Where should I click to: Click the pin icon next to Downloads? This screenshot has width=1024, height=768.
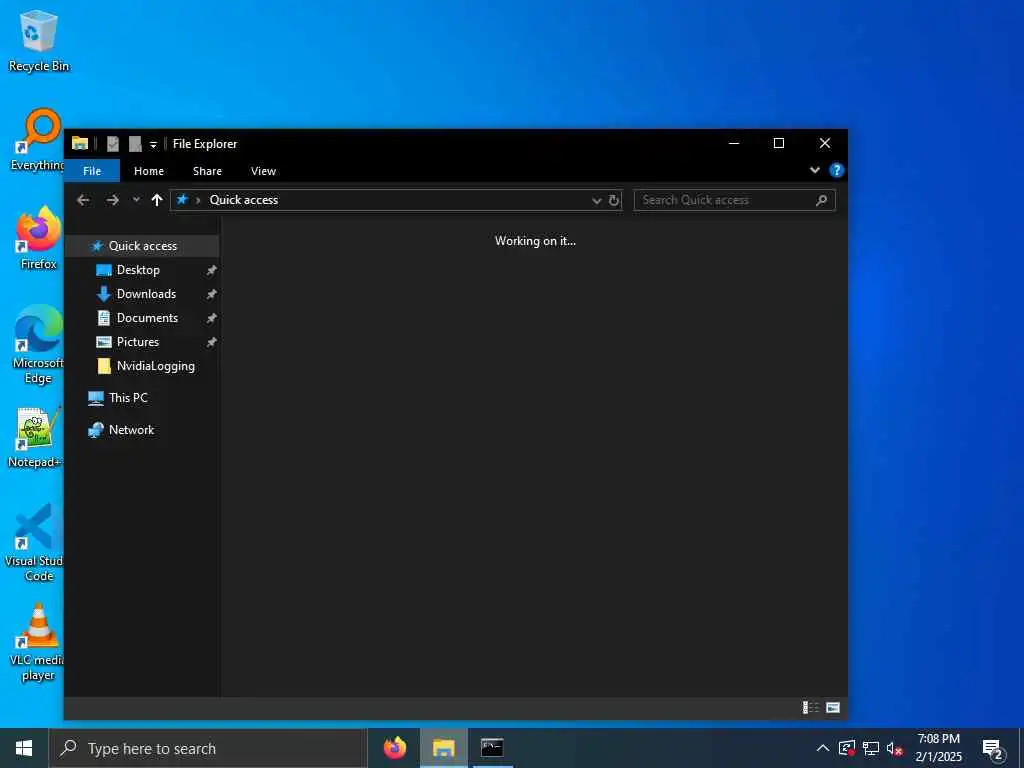click(211, 295)
